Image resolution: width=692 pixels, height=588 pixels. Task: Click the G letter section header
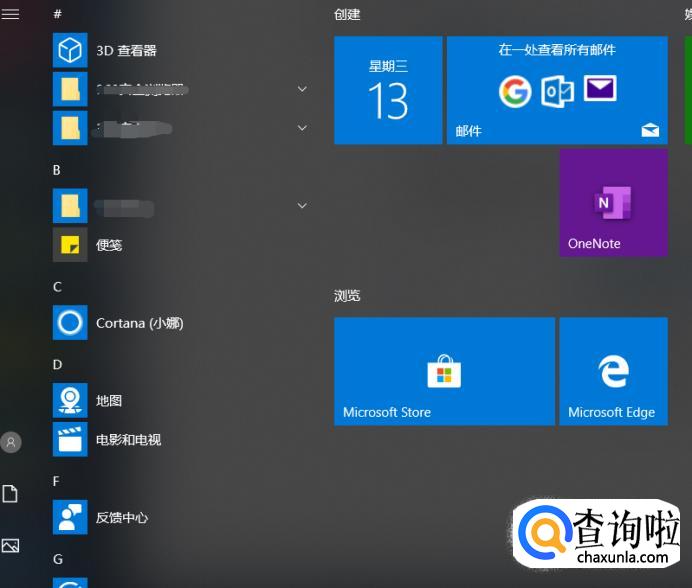58,559
